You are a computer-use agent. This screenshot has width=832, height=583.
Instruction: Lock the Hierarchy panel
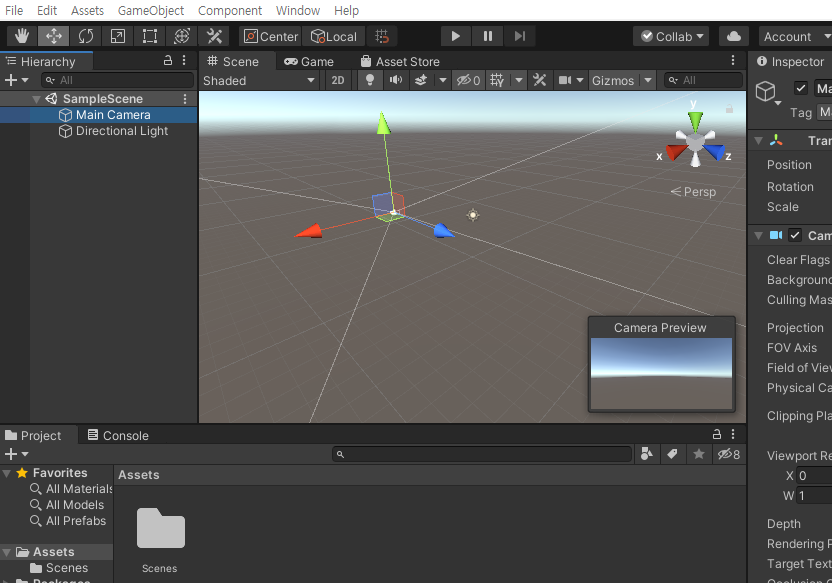(168, 60)
